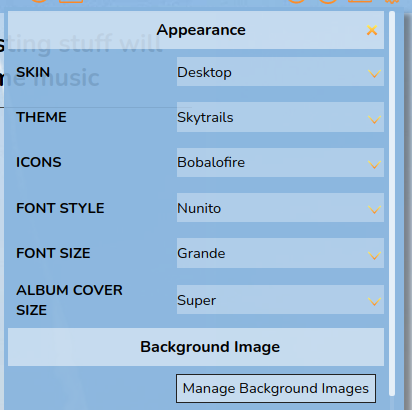The image size is (412, 410).
Task: Open the Font Size dropdown showing Grande
Action: tap(280, 253)
